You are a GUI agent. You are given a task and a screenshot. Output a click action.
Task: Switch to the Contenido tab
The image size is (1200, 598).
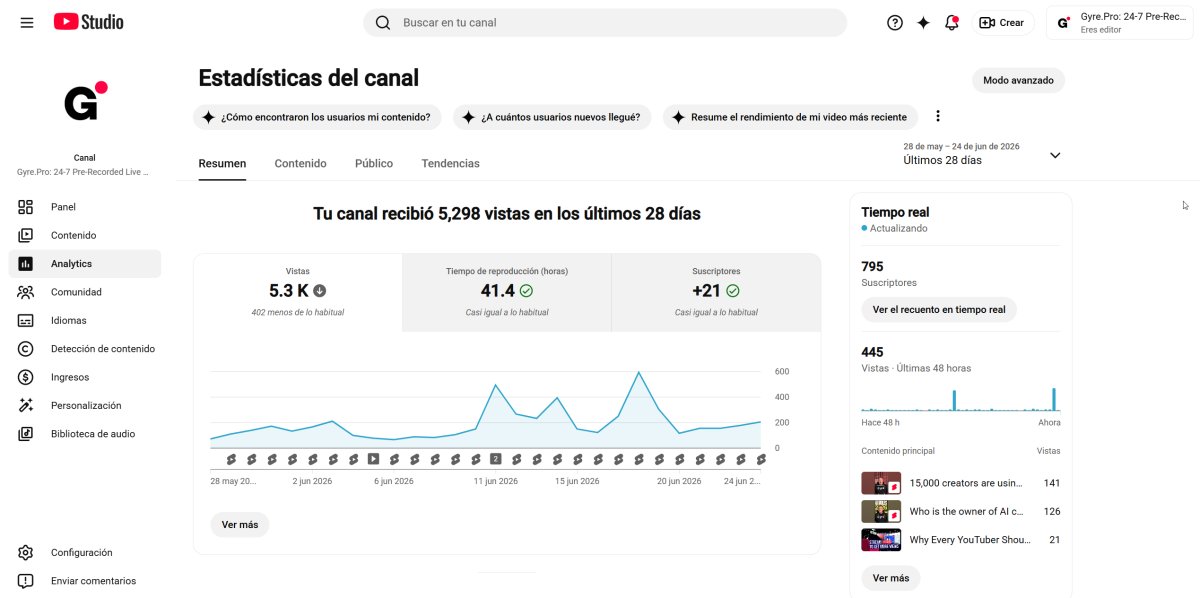300,163
